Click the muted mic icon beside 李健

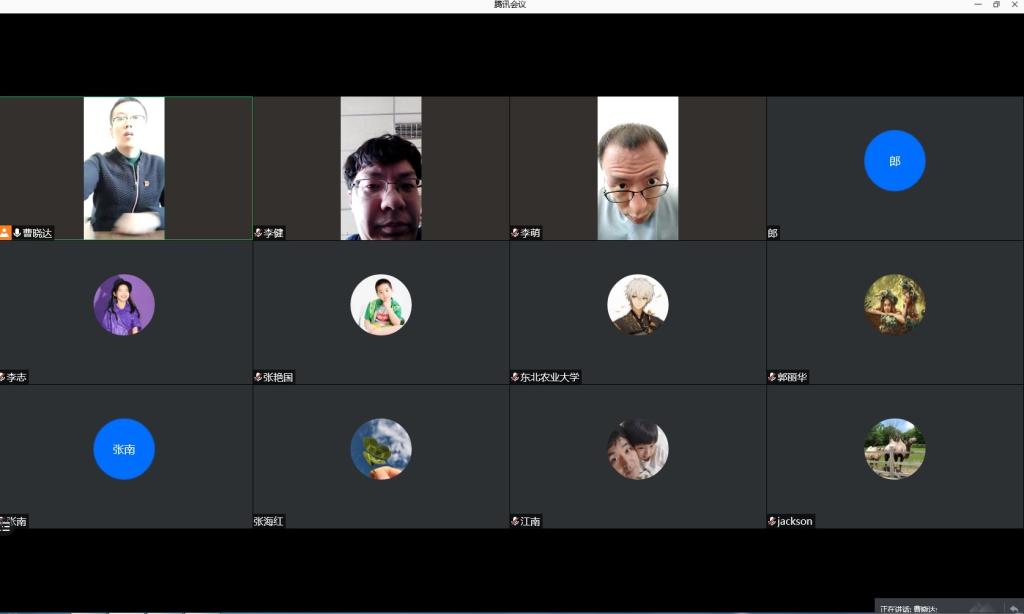258,233
